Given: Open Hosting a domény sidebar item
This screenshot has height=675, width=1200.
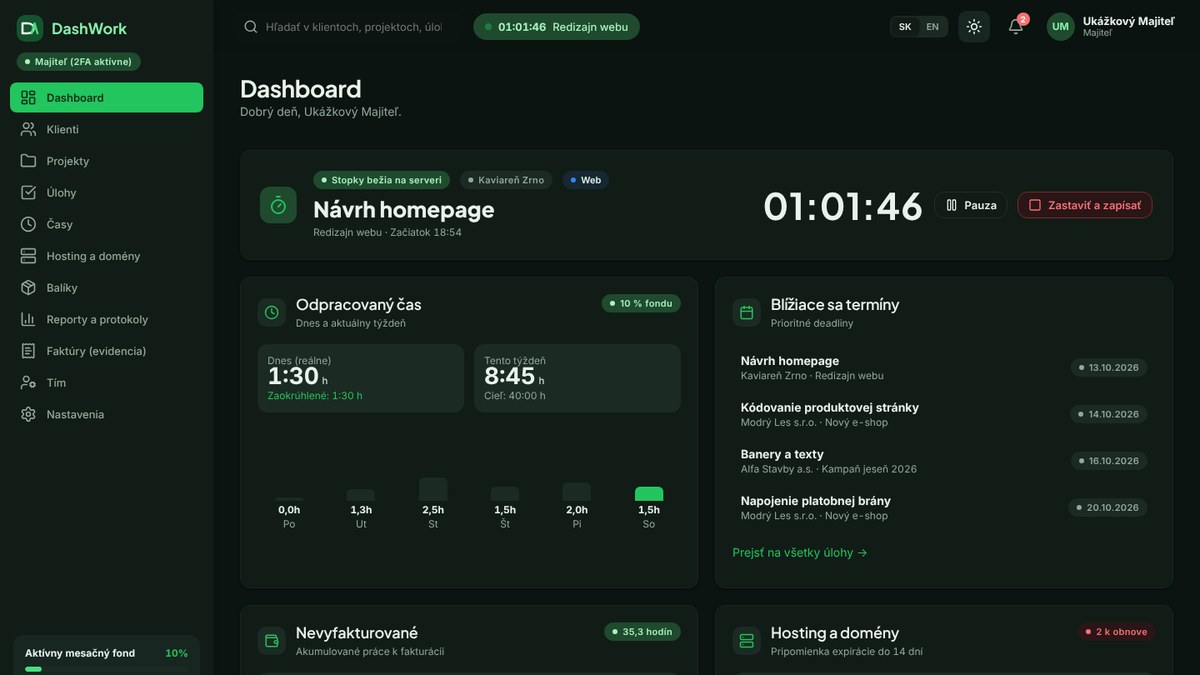Looking at the screenshot, I should [106, 256].
